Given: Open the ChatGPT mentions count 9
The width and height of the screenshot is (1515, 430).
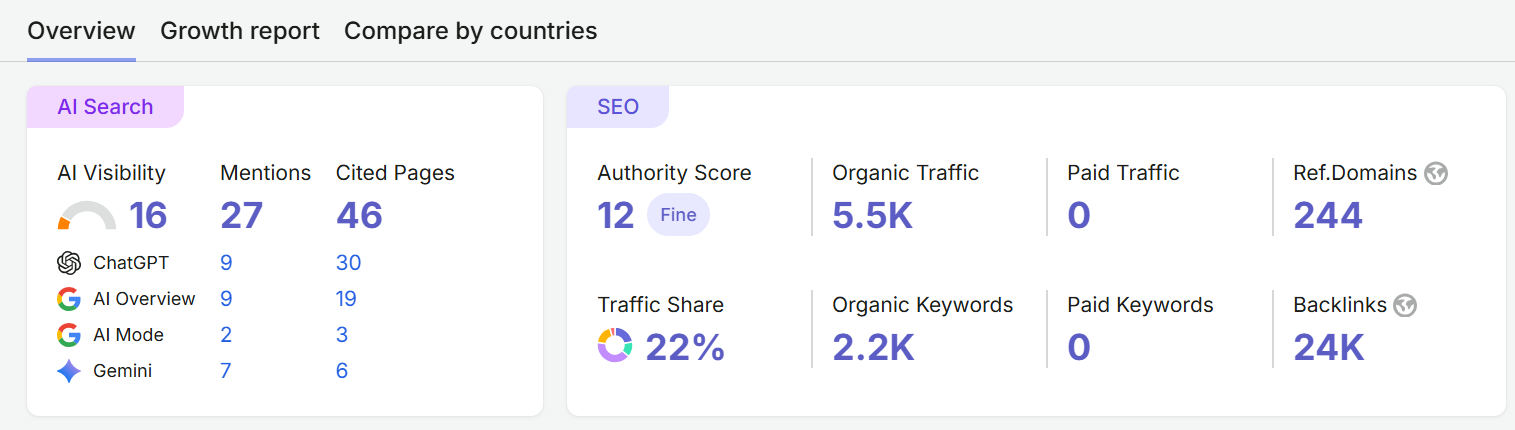Looking at the screenshot, I should (226, 263).
